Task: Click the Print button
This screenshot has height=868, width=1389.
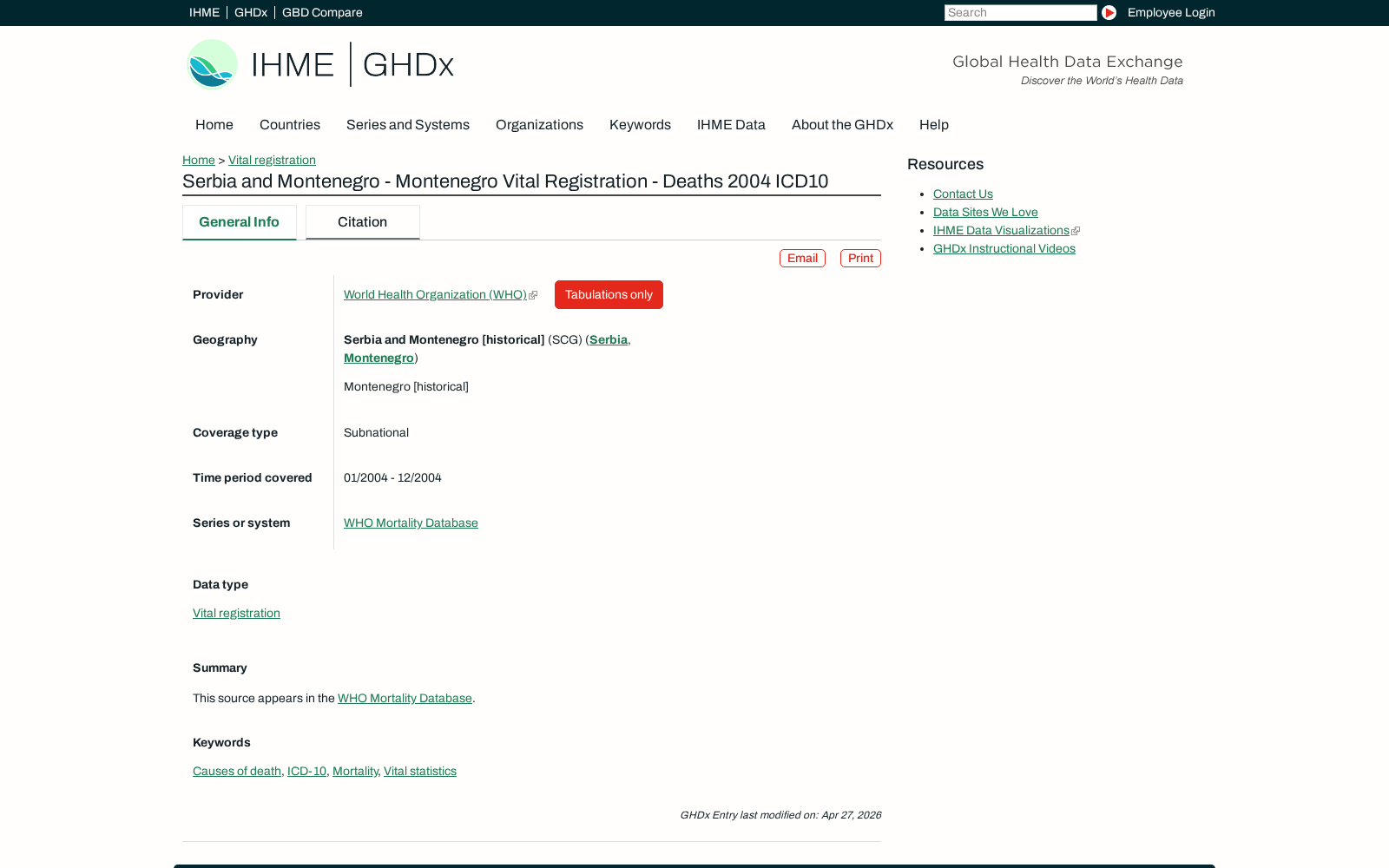Action: pos(860,259)
